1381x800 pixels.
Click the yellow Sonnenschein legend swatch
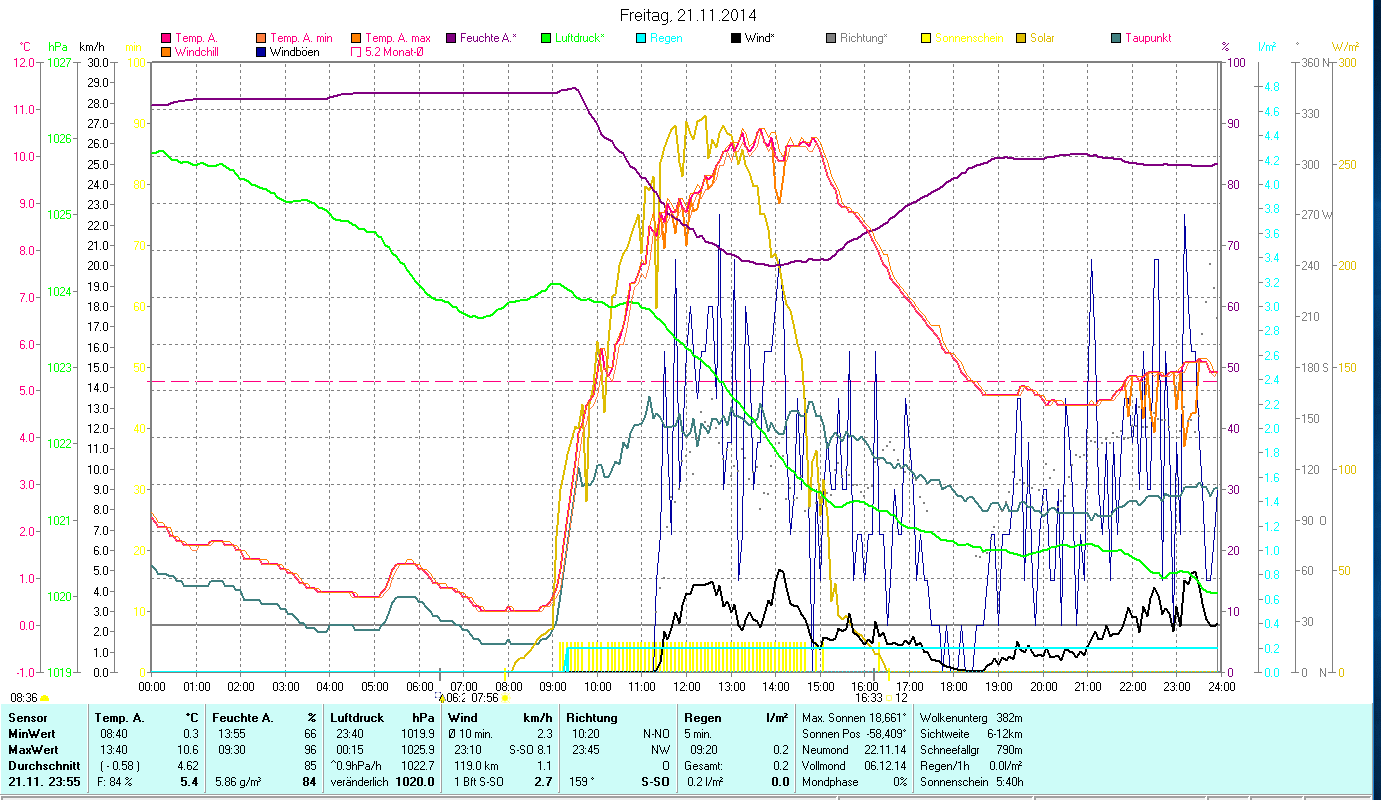[x=925, y=38]
